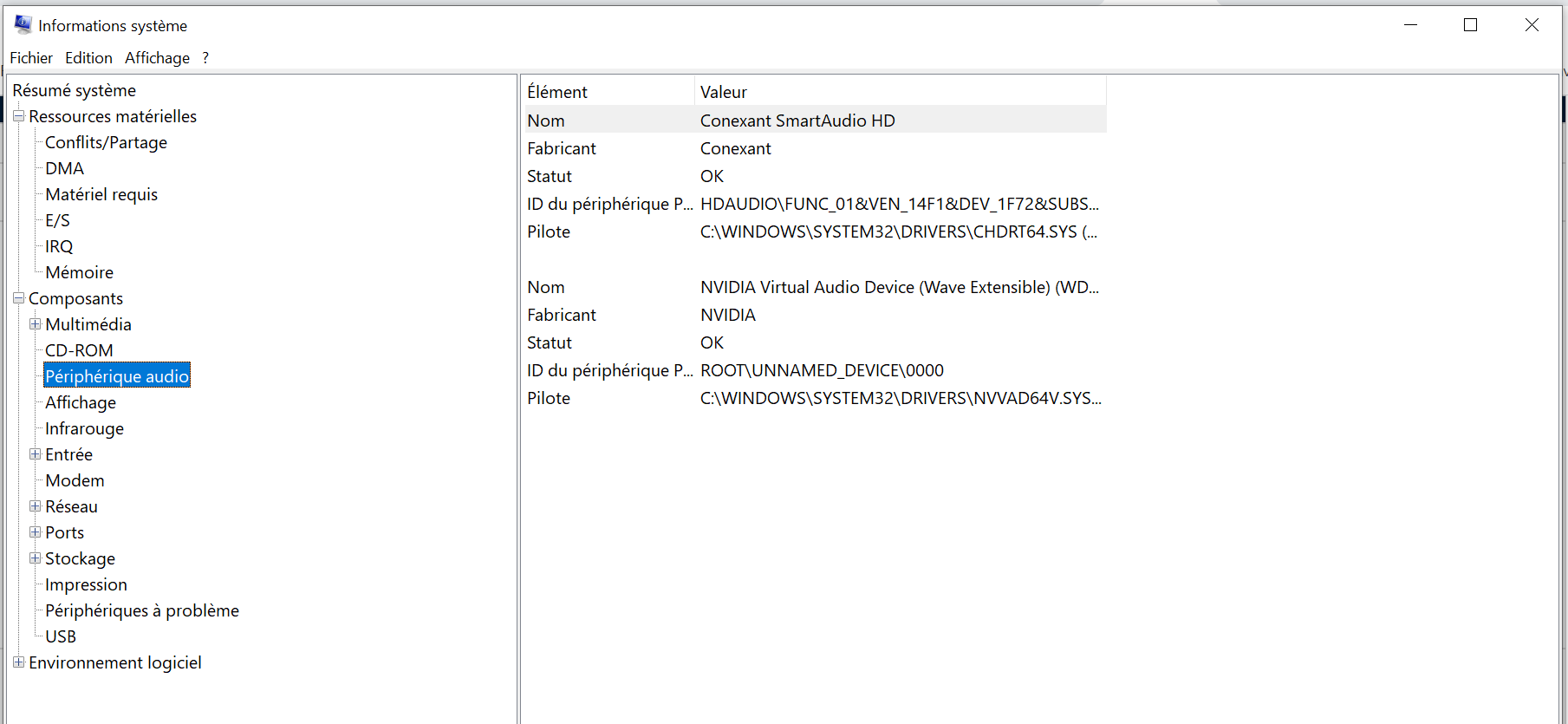
Task: Click the HDAUDIO\FUNC_01 device ID value
Action: point(900,204)
